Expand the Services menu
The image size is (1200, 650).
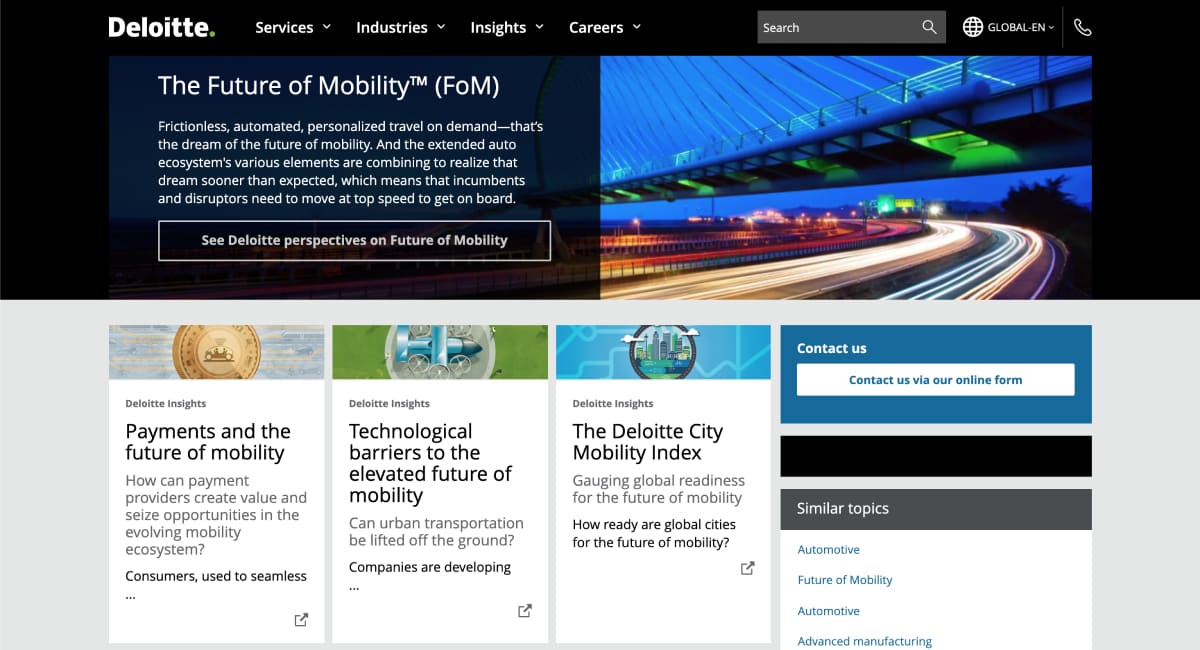293,27
